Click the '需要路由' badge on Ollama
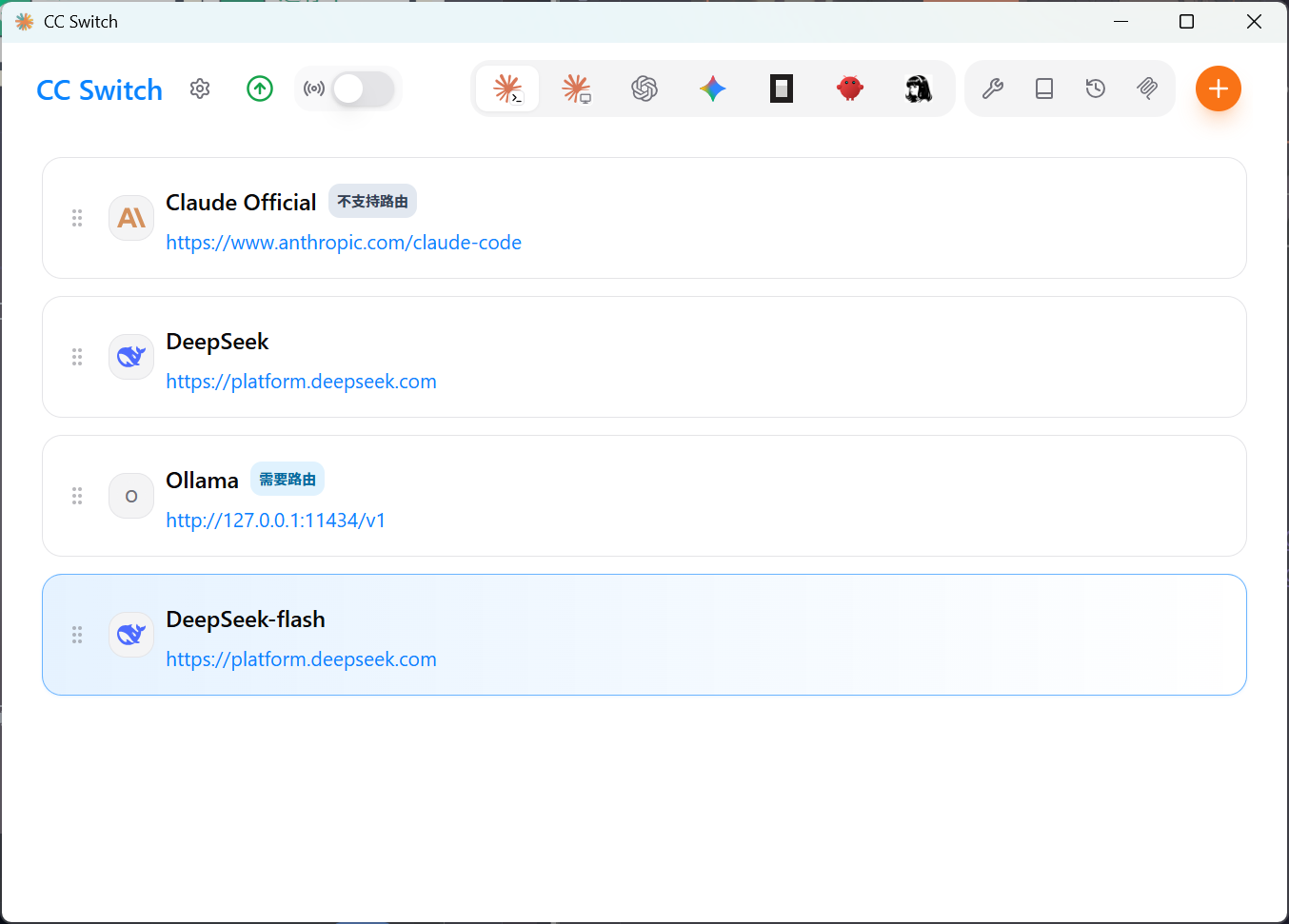1289x924 pixels. coord(288,479)
